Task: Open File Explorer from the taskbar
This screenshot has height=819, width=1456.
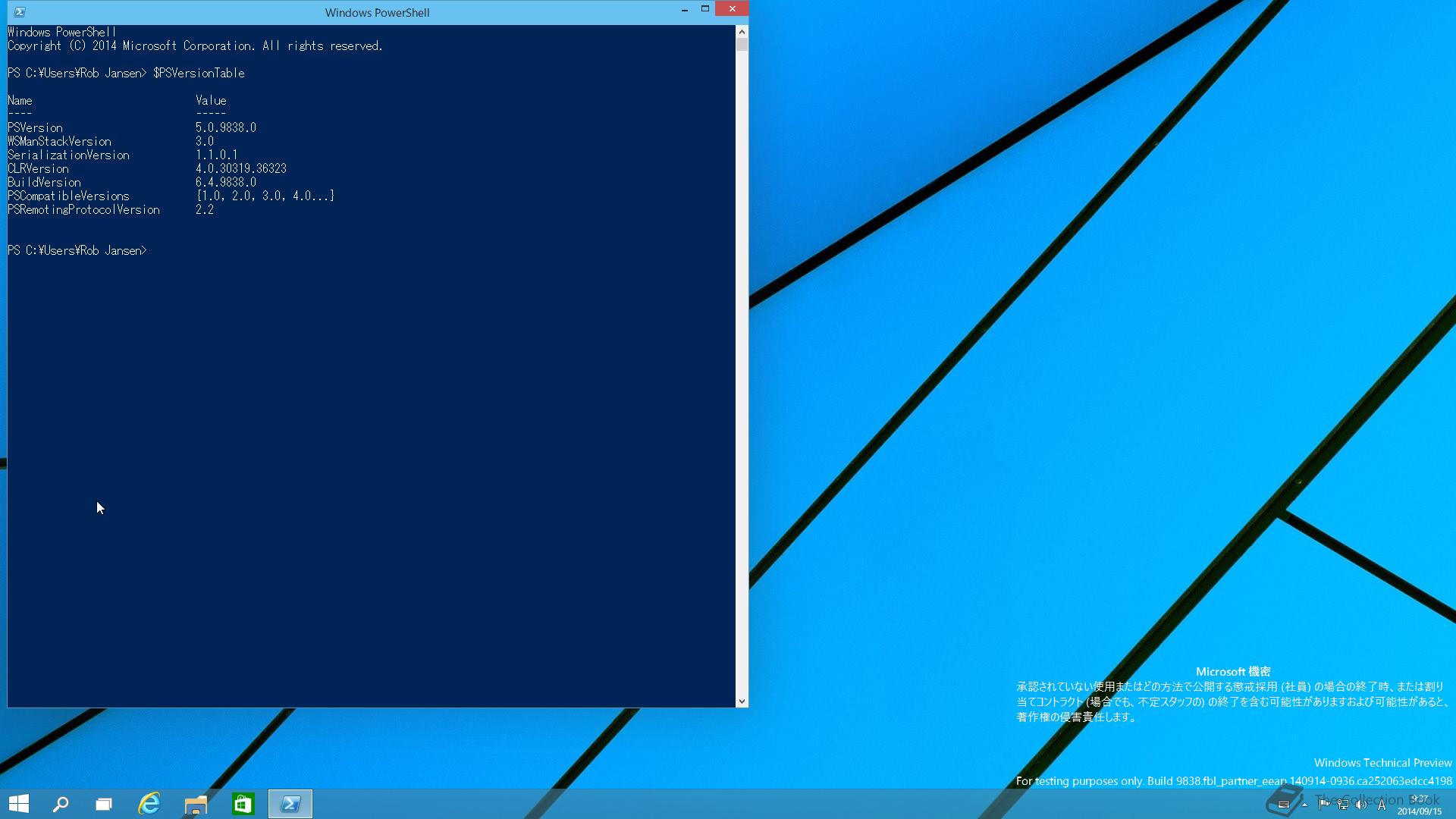Action: (196, 804)
